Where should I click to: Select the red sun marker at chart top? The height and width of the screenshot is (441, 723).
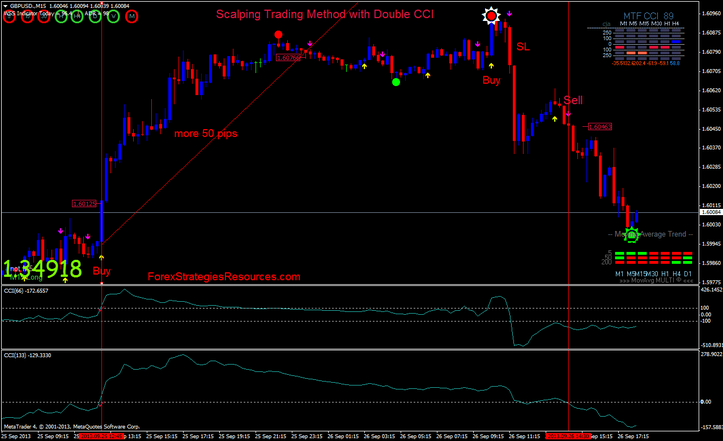tap(491, 16)
